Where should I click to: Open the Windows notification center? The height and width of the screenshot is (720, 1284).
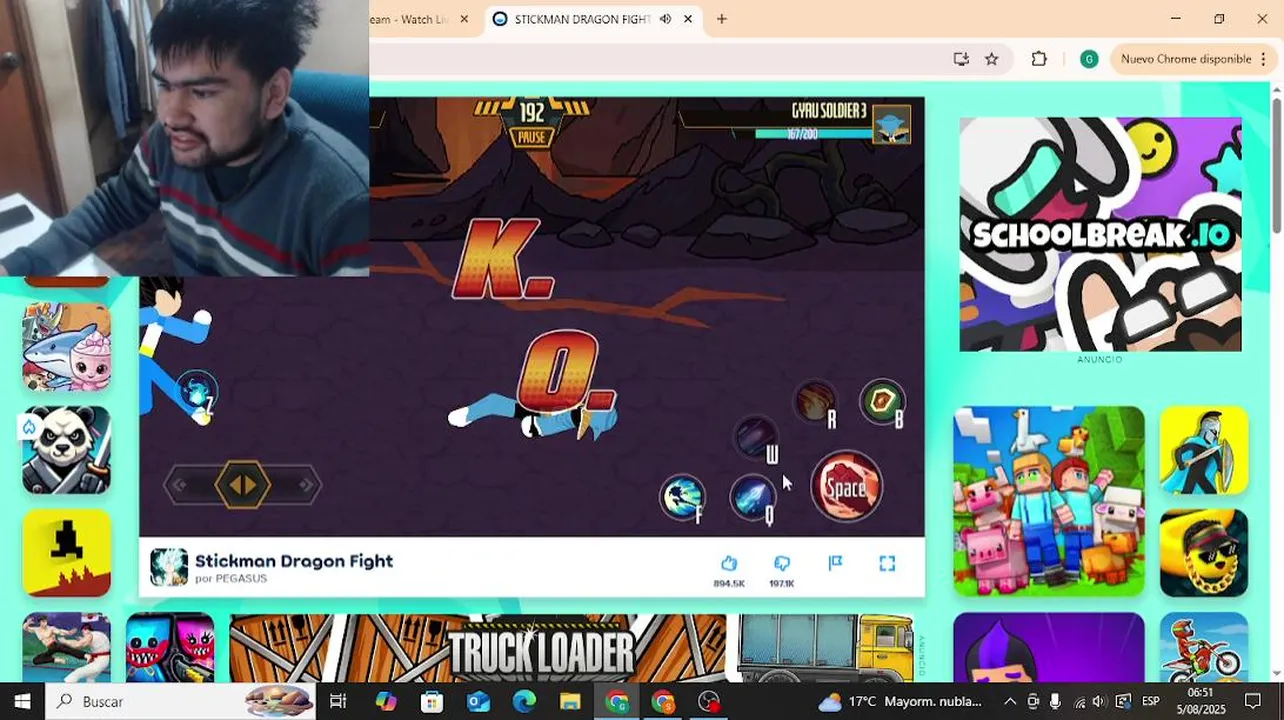[x=1253, y=701]
